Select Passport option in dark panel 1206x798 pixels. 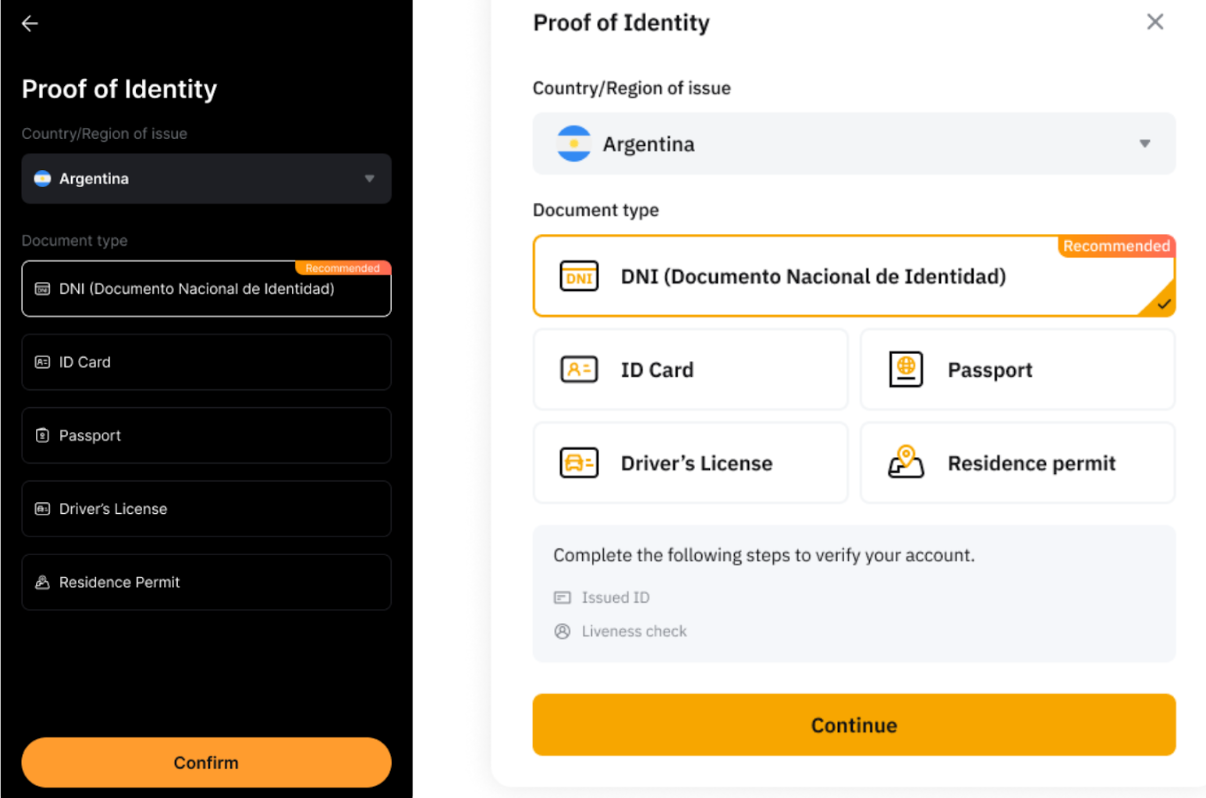pyautogui.click(x=206, y=435)
